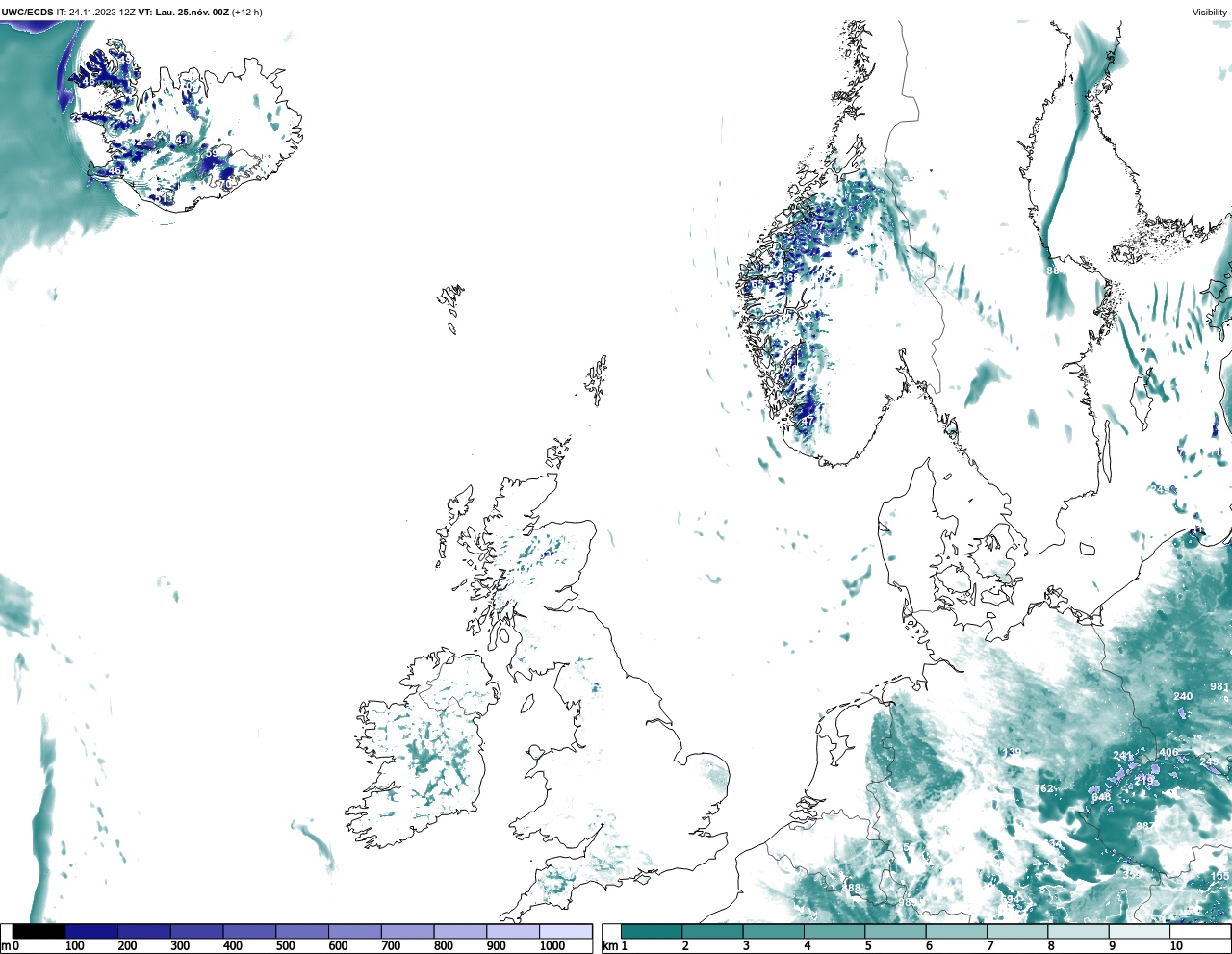This screenshot has height=954, width=1232.
Task: Click the '100' tick label on meter scale
Action: [x=75, y=946]
